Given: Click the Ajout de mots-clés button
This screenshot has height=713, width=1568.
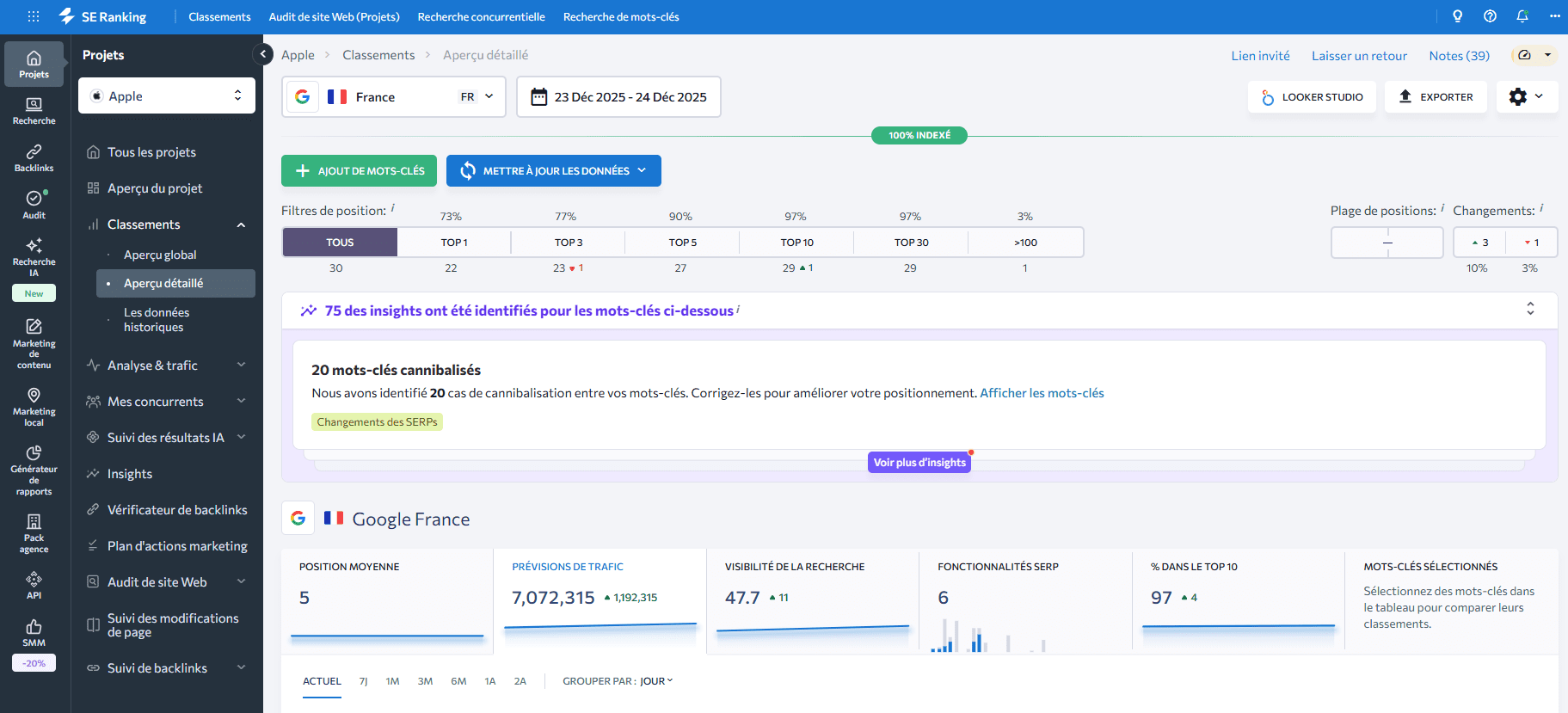Looking at the screenshot, I should 359,170.
